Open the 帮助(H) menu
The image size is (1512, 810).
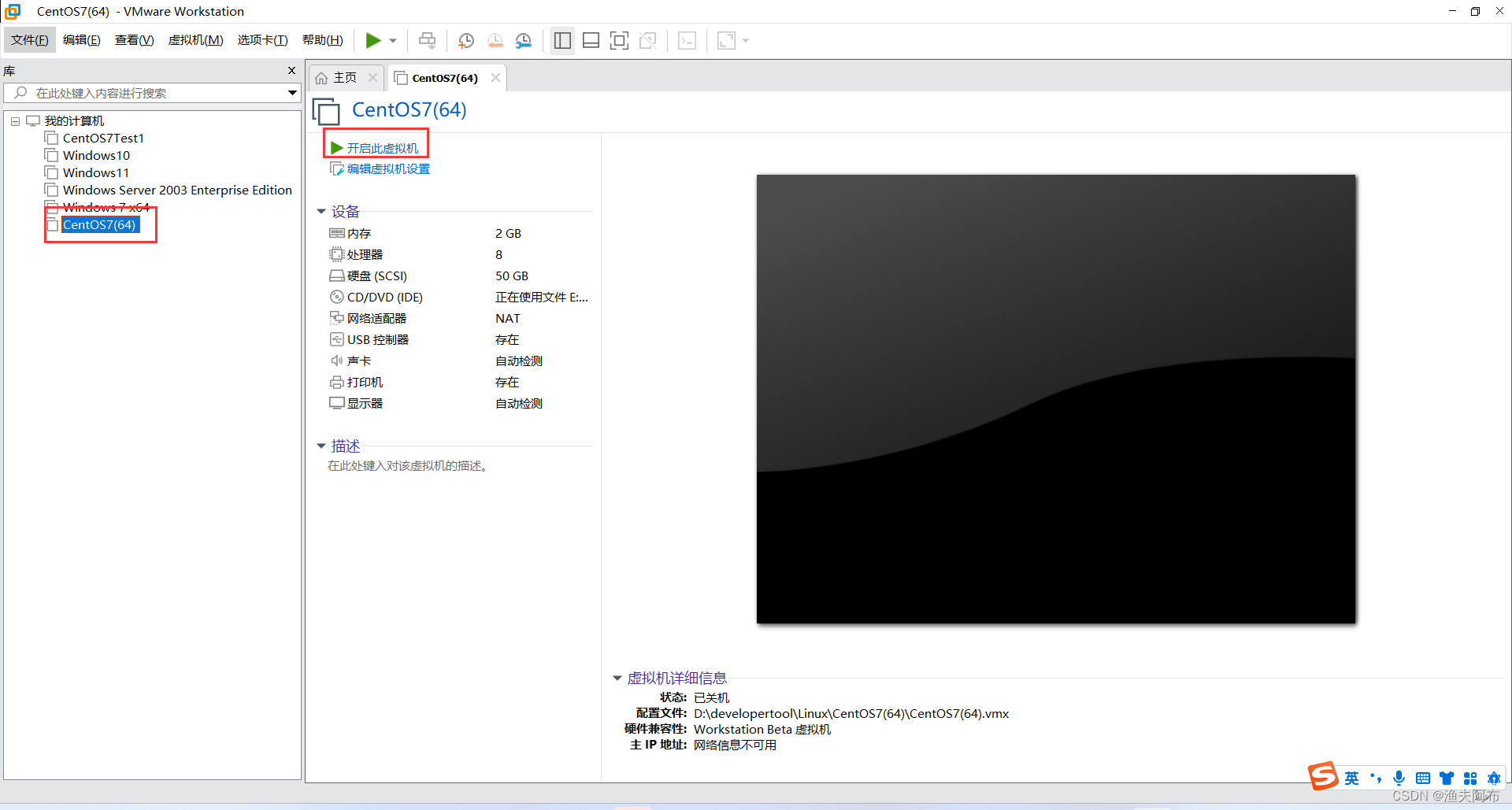tap(323, 40)
